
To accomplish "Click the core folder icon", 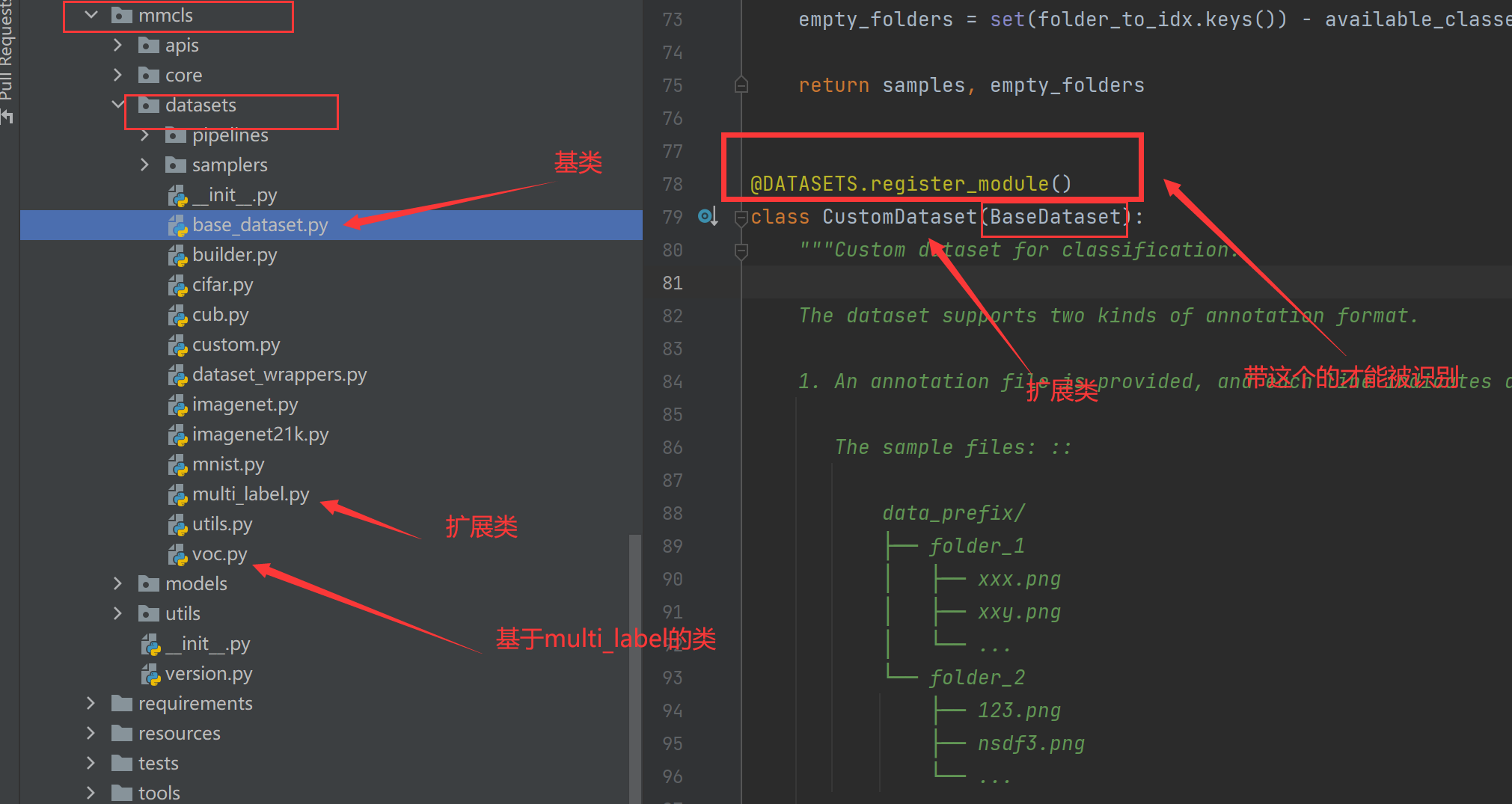I will point(149,76).
